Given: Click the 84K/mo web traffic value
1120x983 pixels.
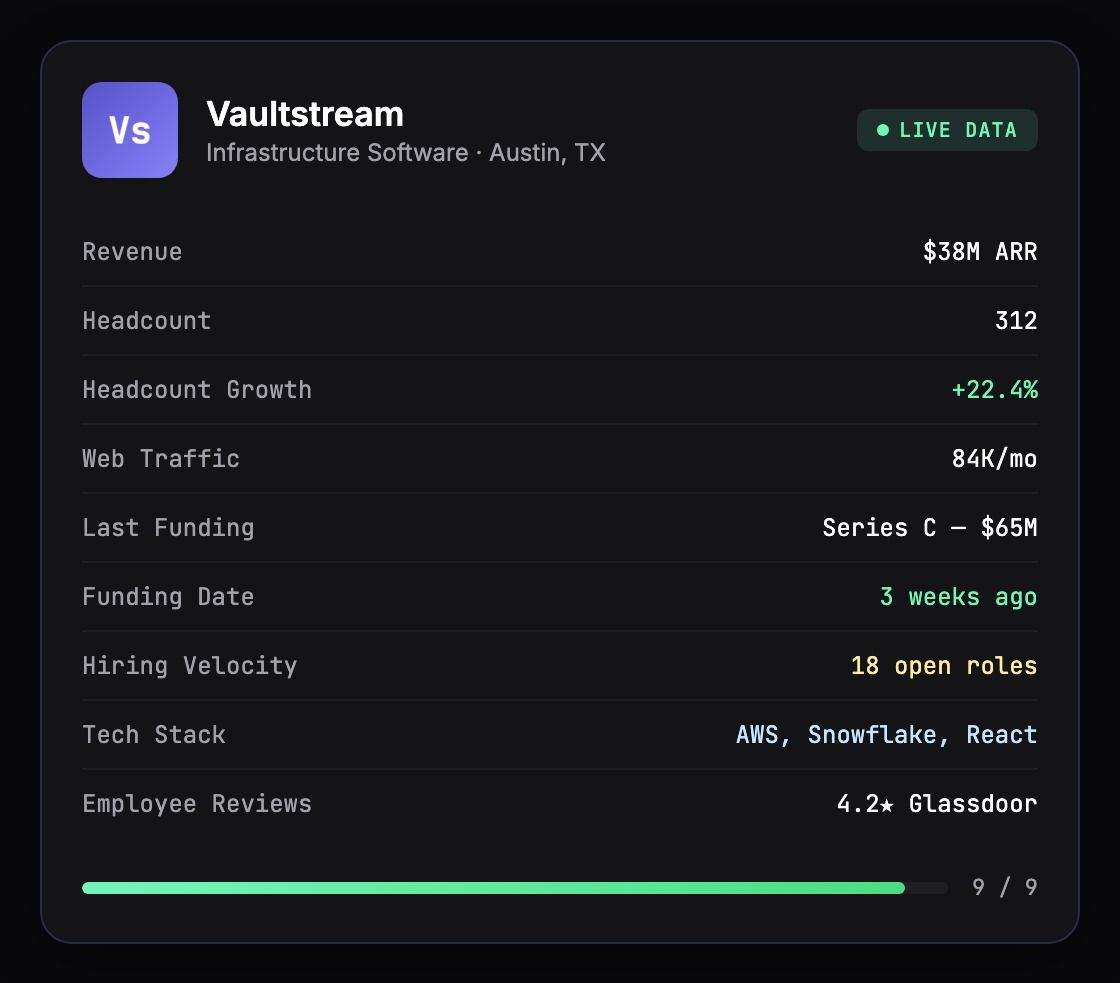Looking at the screenshot, I should coord(994,459).
